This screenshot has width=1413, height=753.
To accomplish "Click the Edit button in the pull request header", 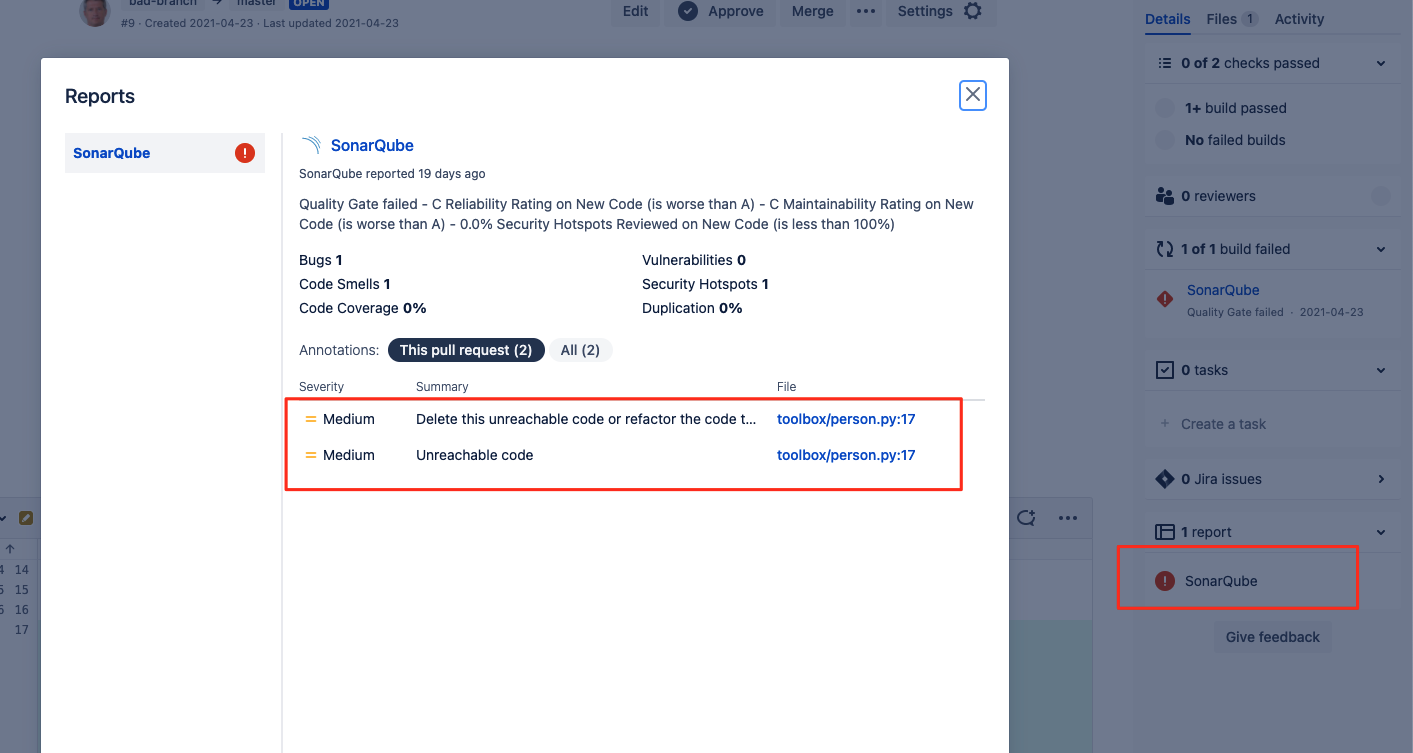I will pos(636,11).
